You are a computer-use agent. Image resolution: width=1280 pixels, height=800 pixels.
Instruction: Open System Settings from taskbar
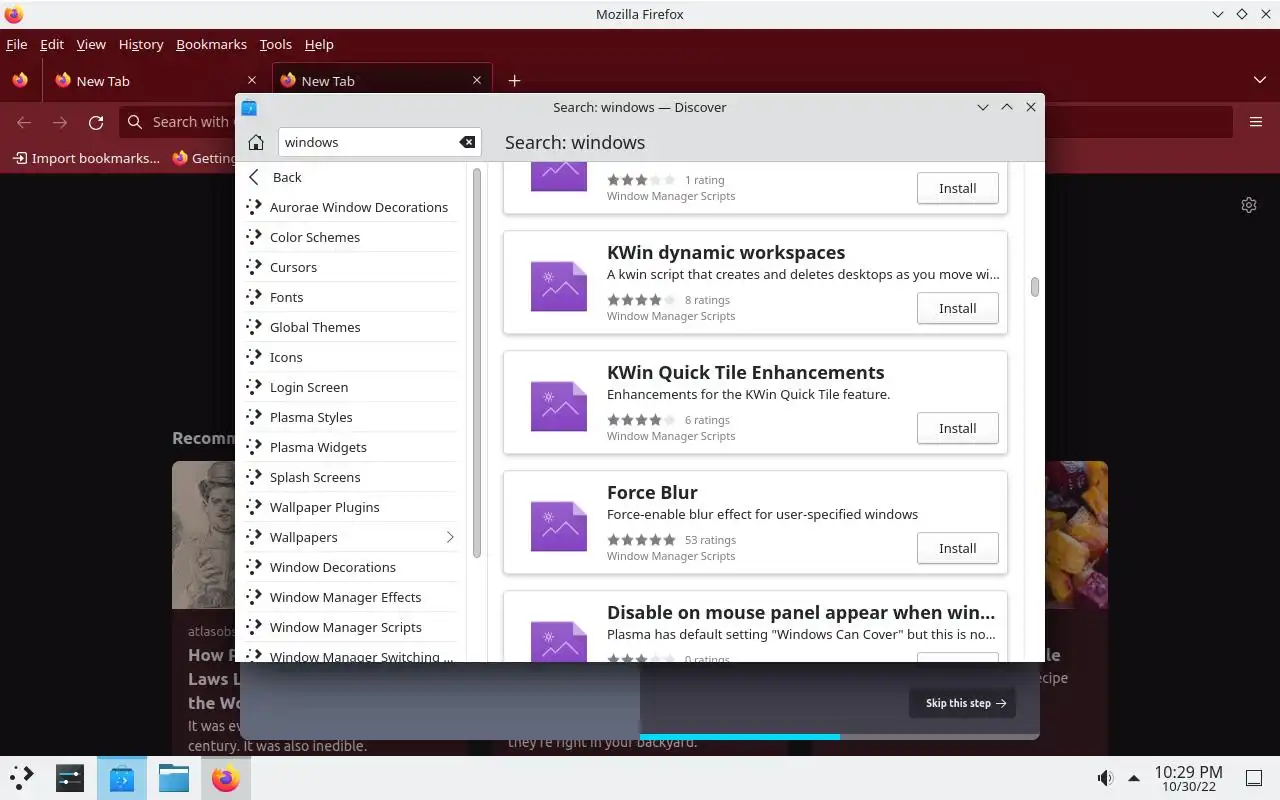(70, 777)
